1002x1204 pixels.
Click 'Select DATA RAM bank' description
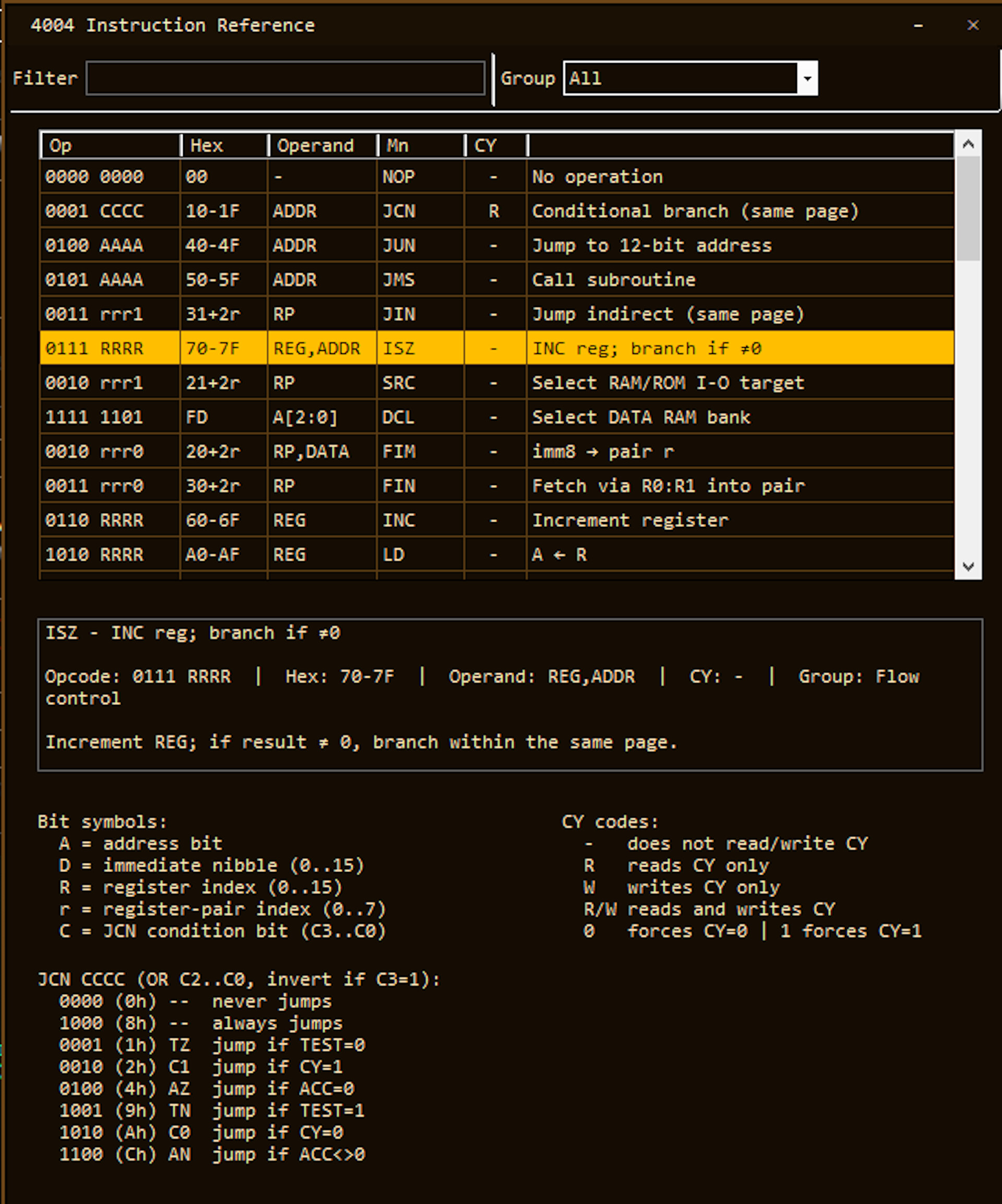[740, 417]
